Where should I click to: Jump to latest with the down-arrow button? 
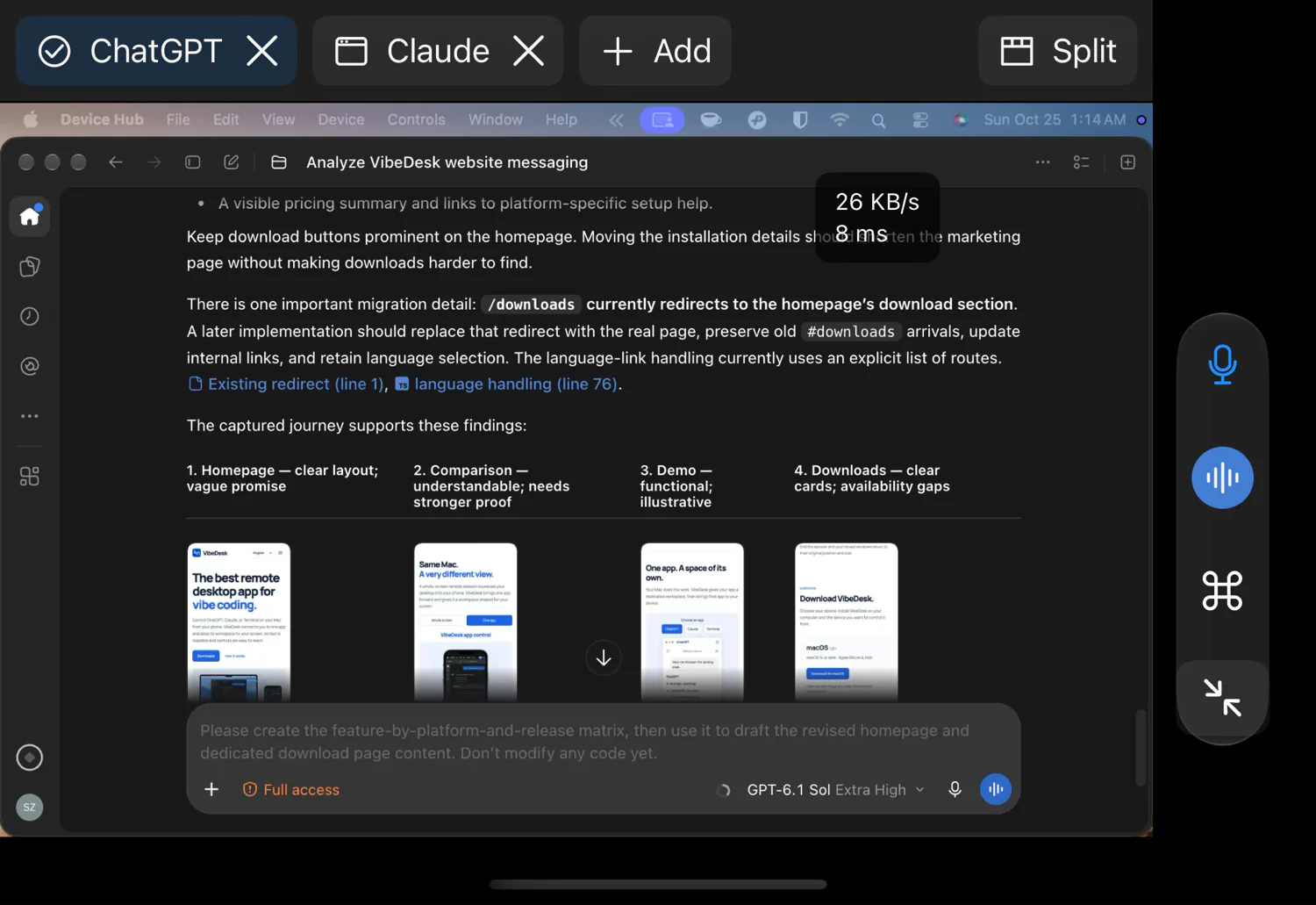coord(604,658)
